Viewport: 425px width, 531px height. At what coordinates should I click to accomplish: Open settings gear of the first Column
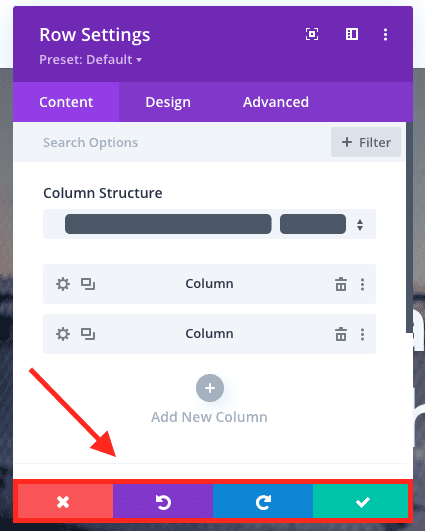(x=63, y=284)
